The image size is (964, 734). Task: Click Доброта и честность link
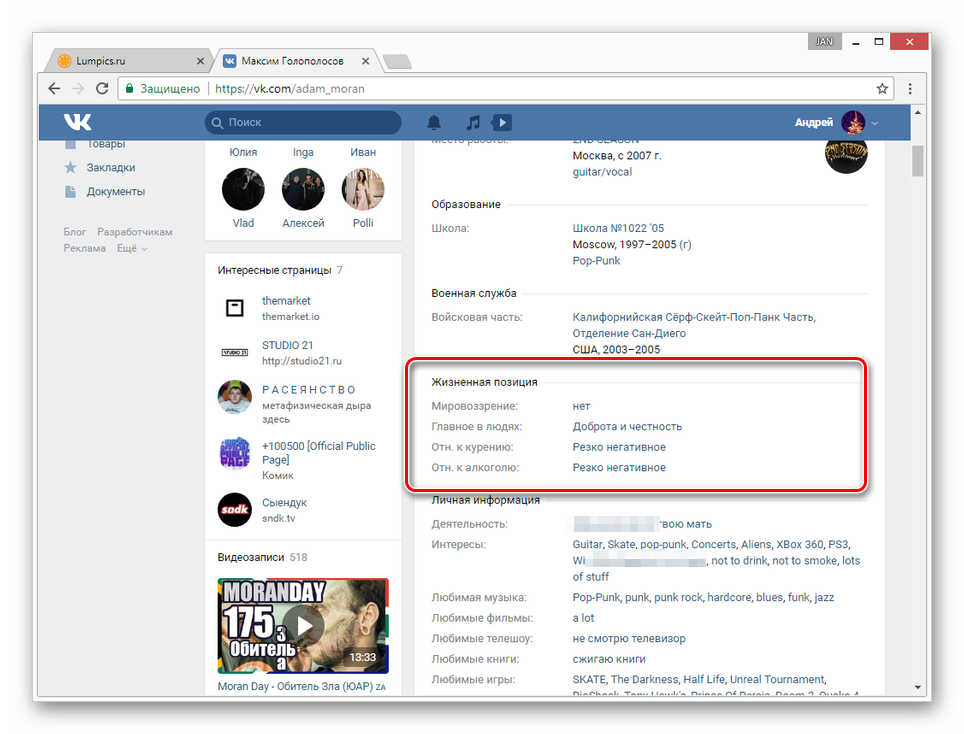(627, 427)
